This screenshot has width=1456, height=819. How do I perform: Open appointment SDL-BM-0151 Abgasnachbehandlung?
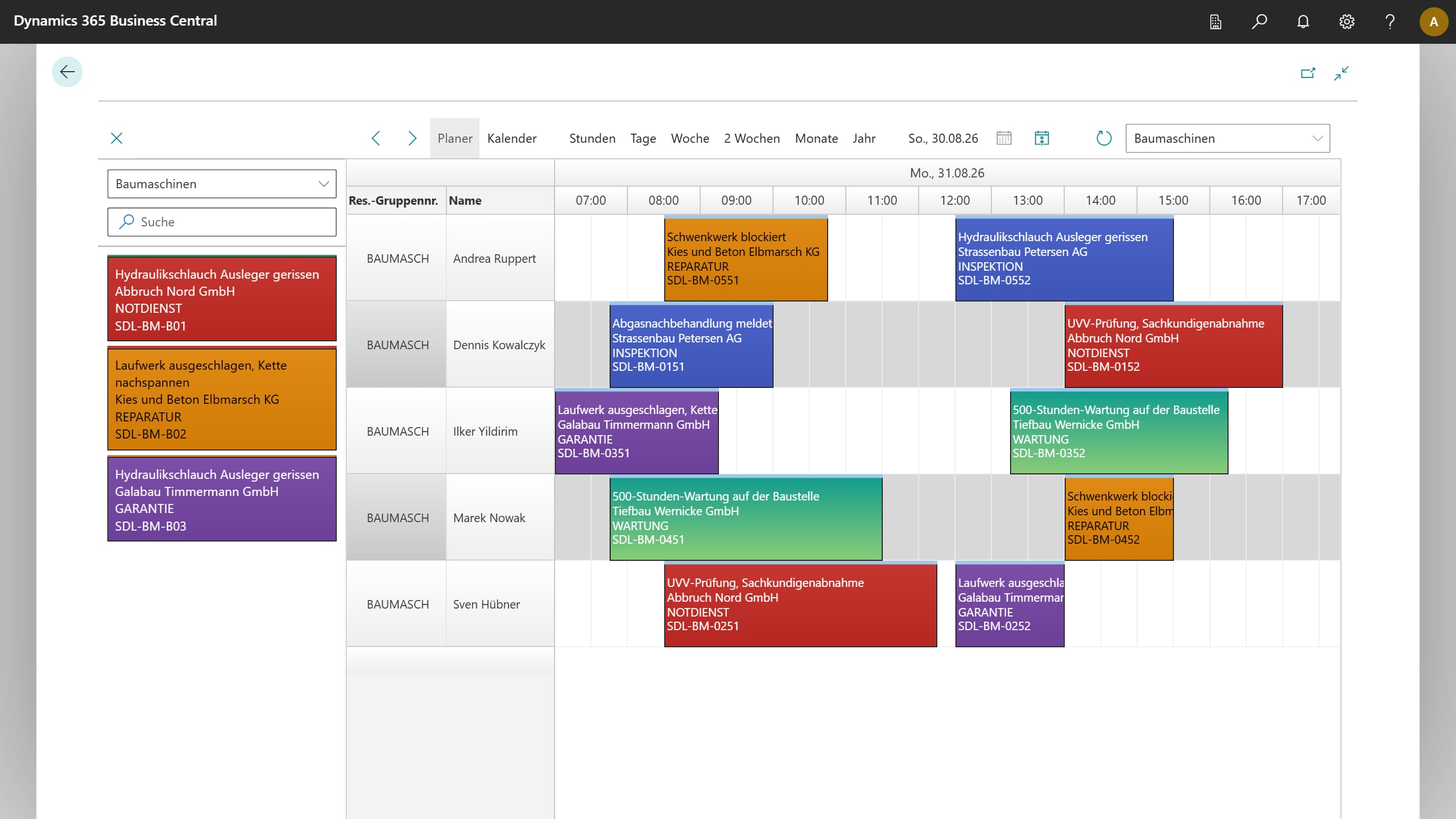(691, 345)
